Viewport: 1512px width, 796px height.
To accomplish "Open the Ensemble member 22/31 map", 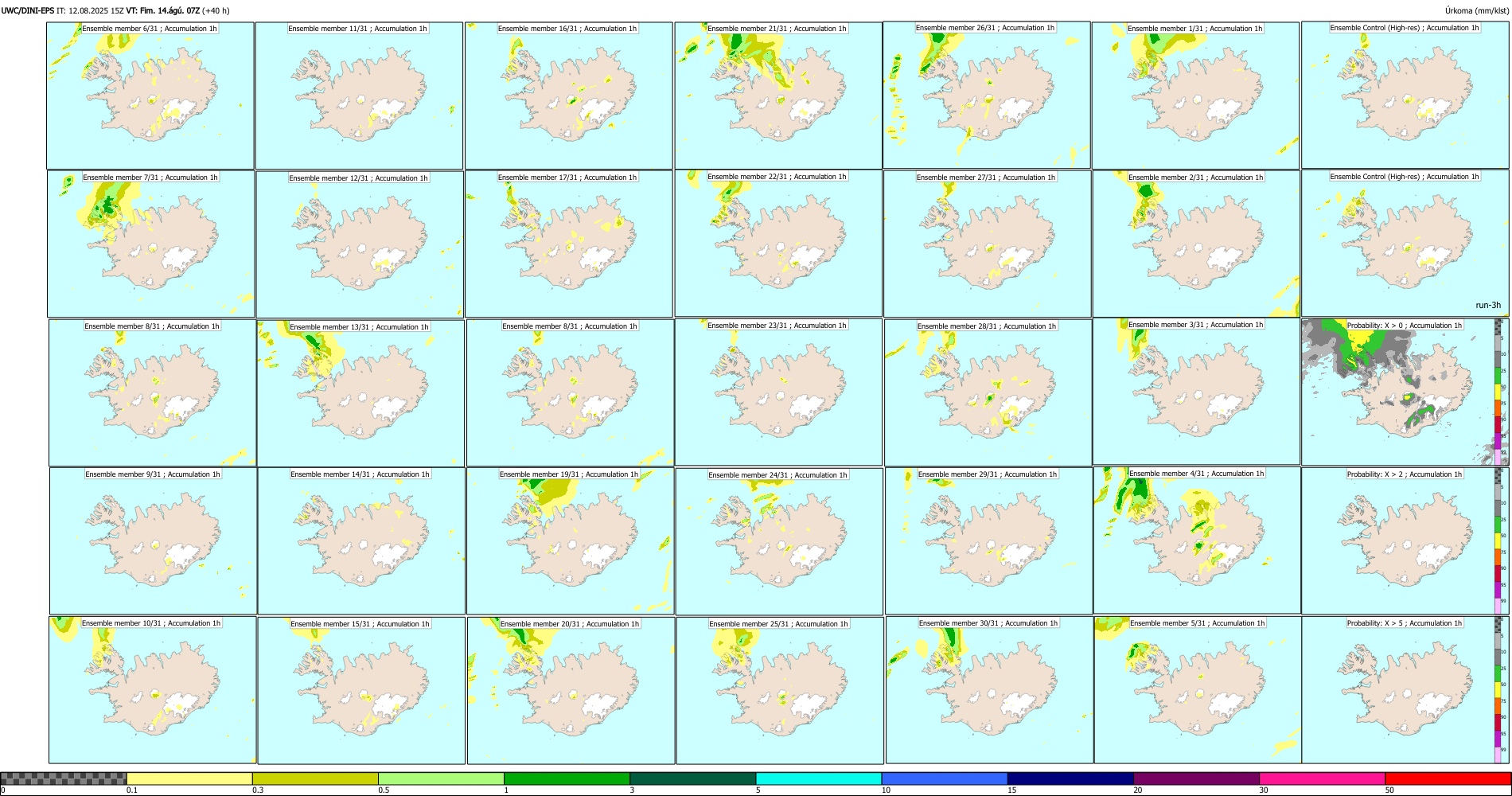I will pos(777,244).
